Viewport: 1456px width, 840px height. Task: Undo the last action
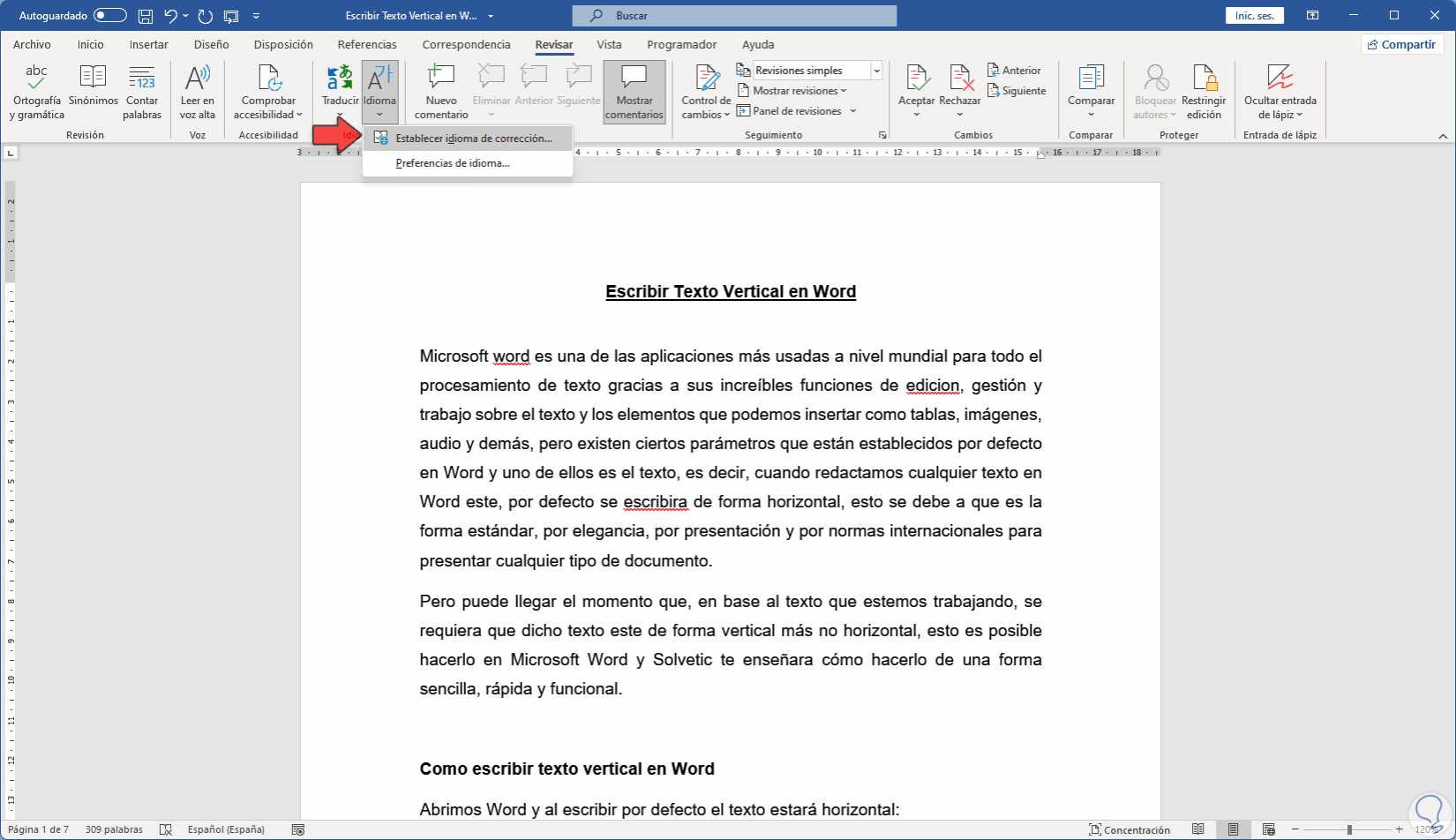click(171, 16)
